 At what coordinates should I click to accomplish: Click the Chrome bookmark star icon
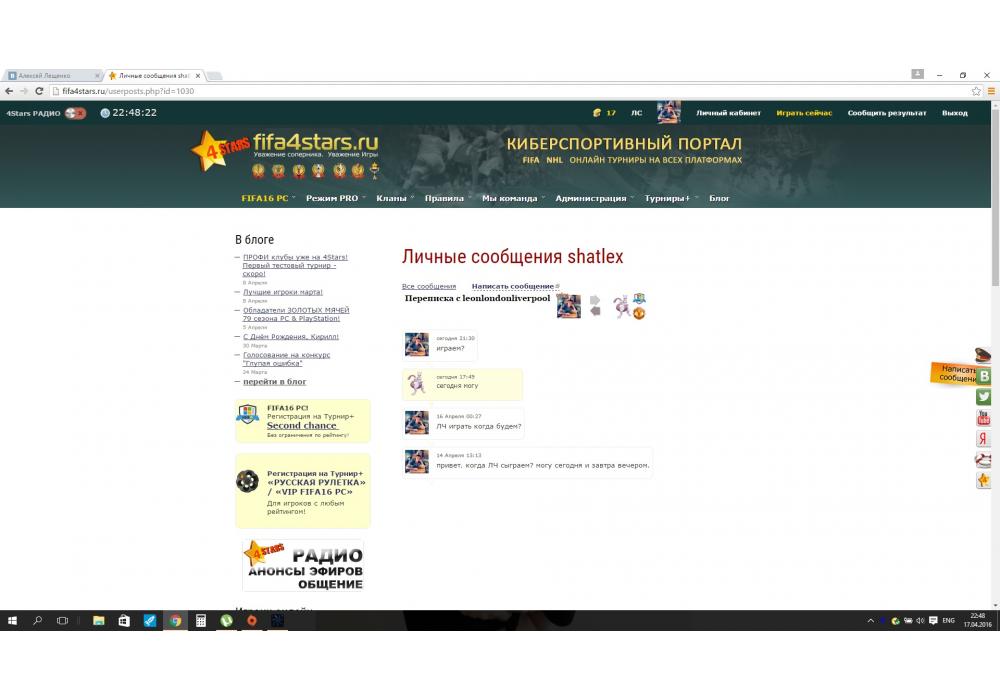coord(976,91)
